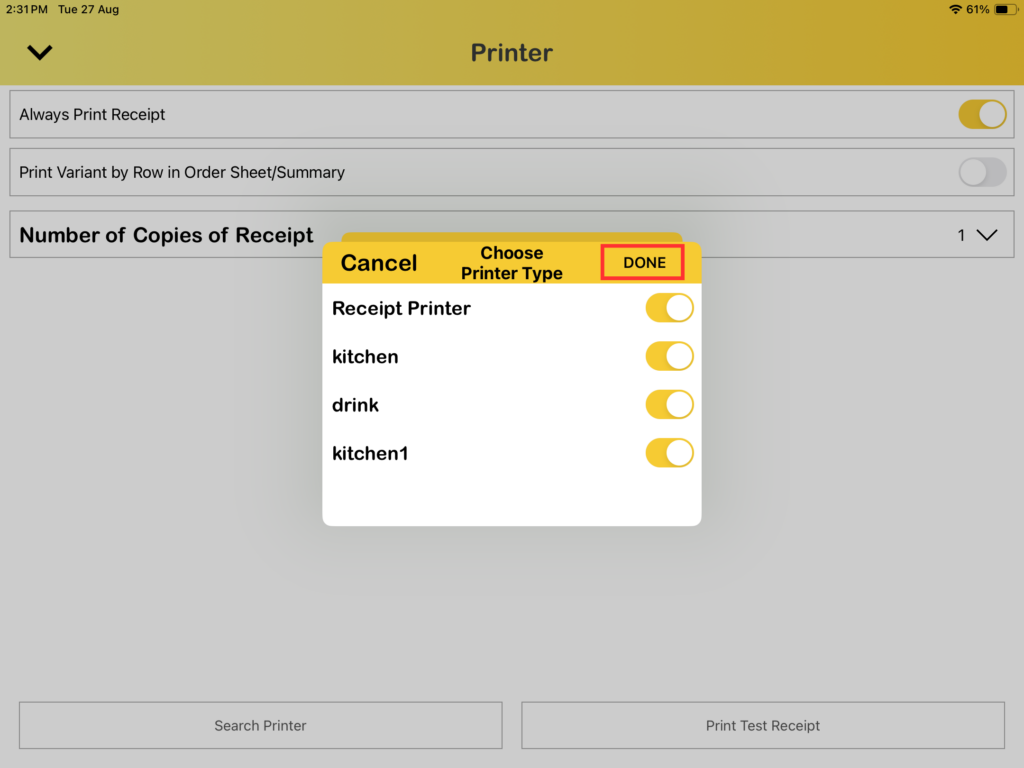Toggle the Receipt Printer switch
The width and height of the screenshot is (1024, 768).
669,308
